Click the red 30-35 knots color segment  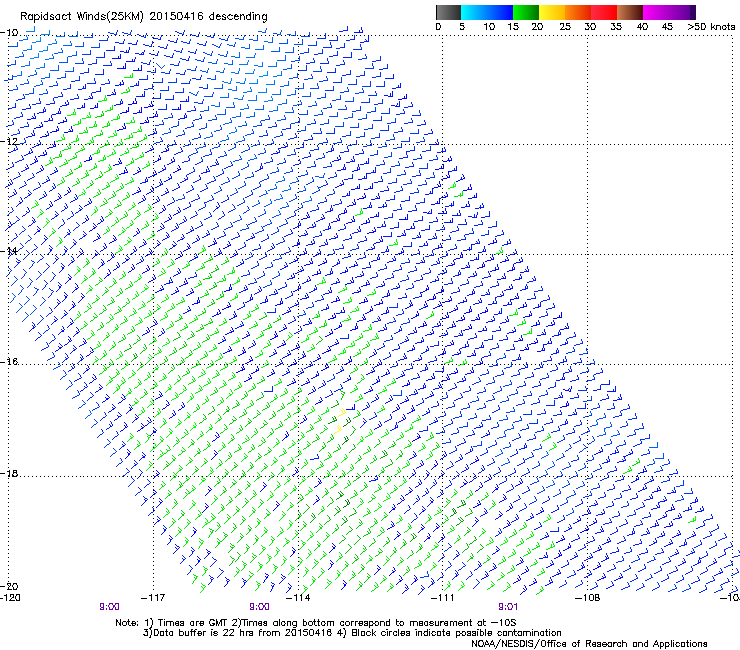pos(604,12)
